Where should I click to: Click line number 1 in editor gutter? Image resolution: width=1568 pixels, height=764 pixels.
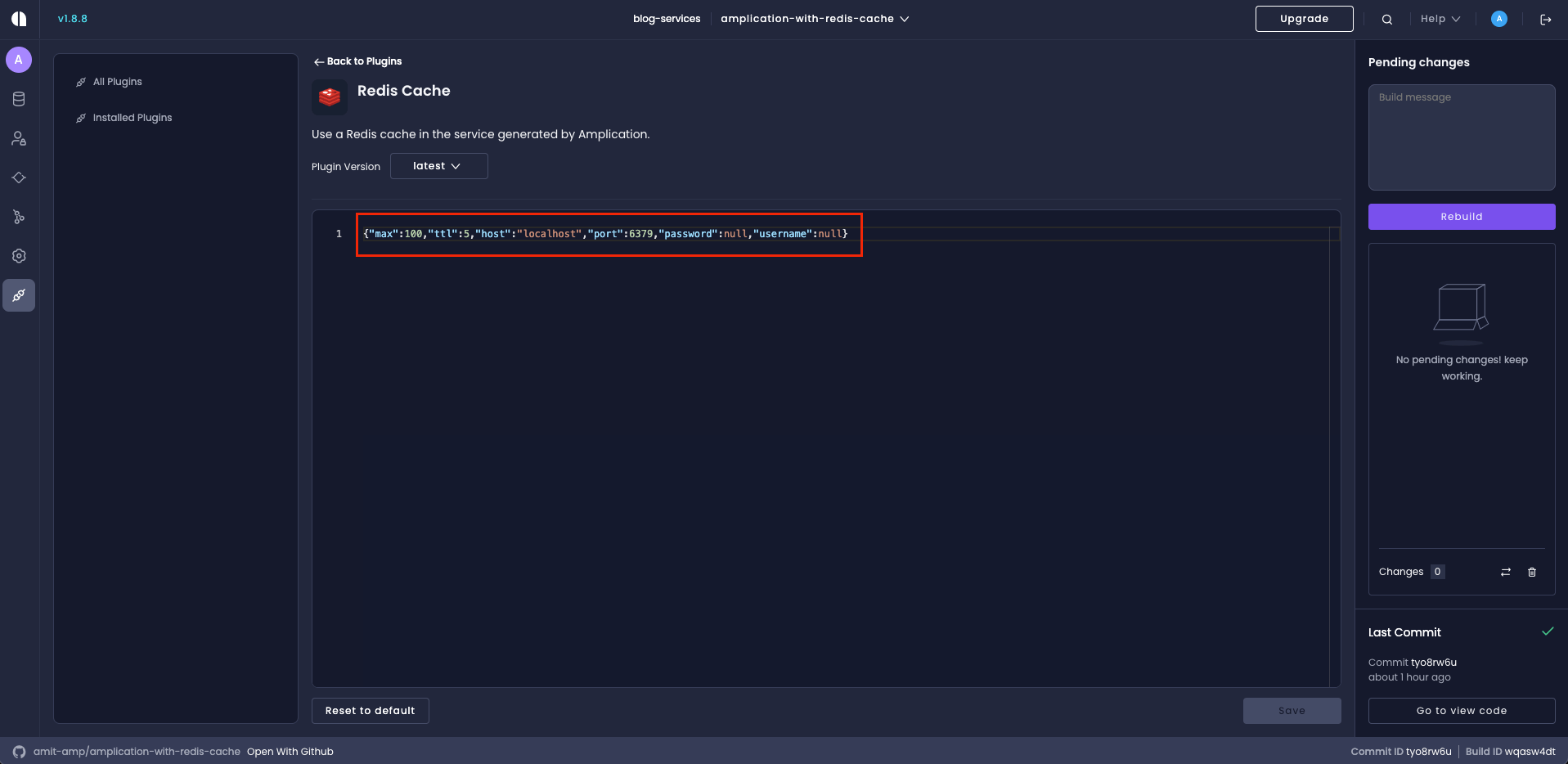(339, 234)
